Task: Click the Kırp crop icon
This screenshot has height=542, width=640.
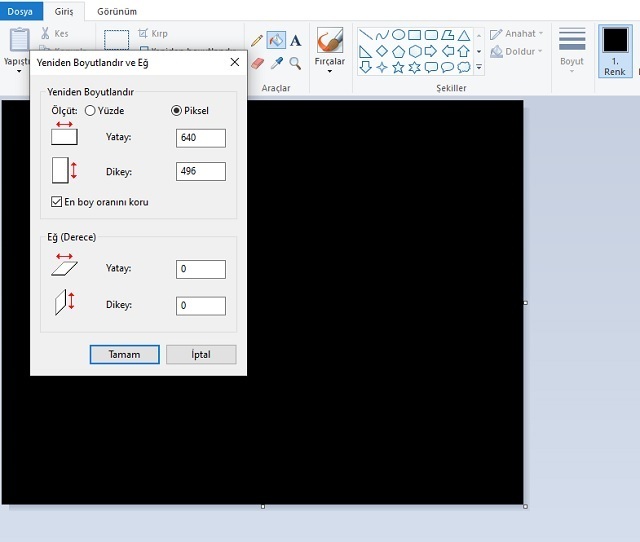Action: 144,33
